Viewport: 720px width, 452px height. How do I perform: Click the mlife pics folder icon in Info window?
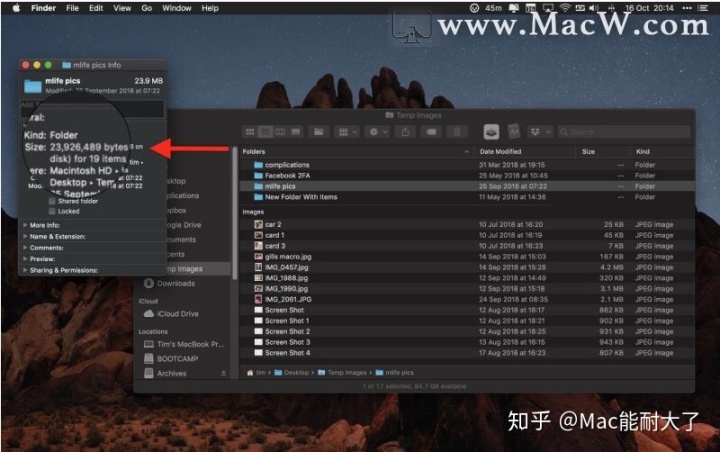coord(33,85)
